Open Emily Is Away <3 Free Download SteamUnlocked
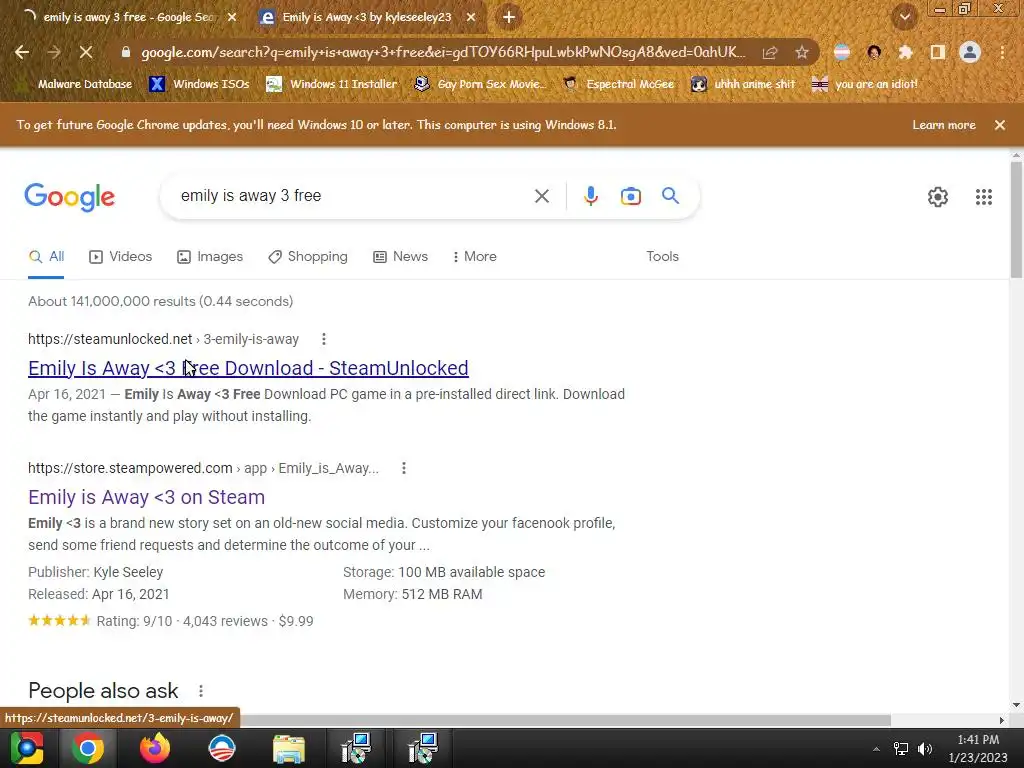This screenshot has width=1024, height=768. click(248, 368)
